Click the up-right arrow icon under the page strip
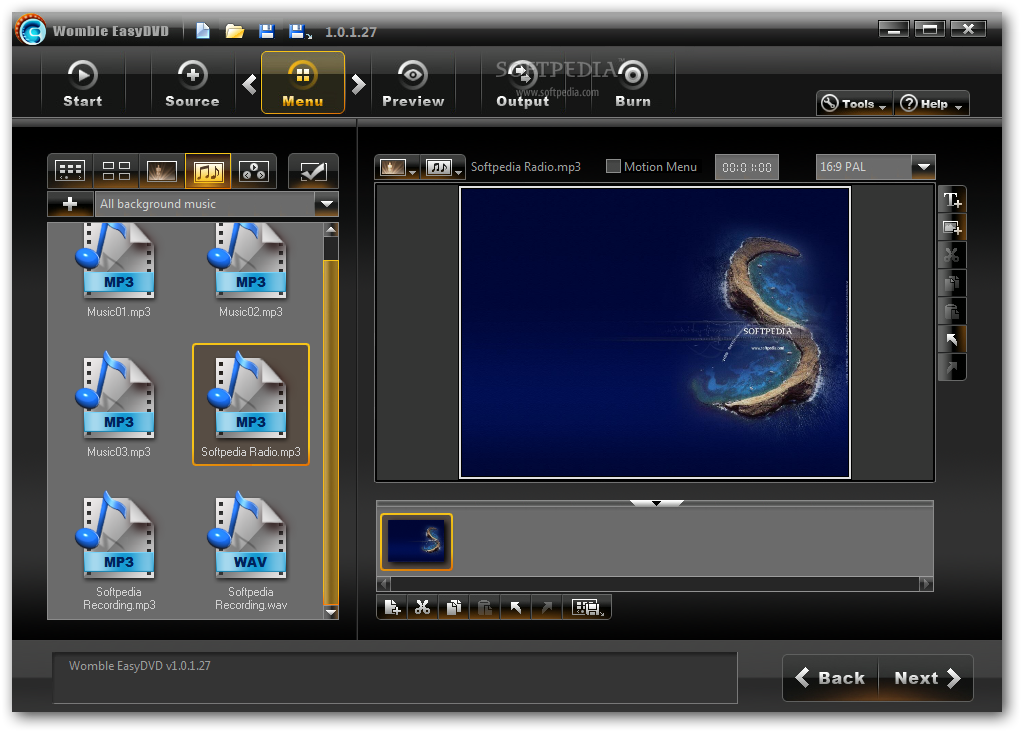The height and width of the screenshot is (732, 1022). [x=546, y=608]
